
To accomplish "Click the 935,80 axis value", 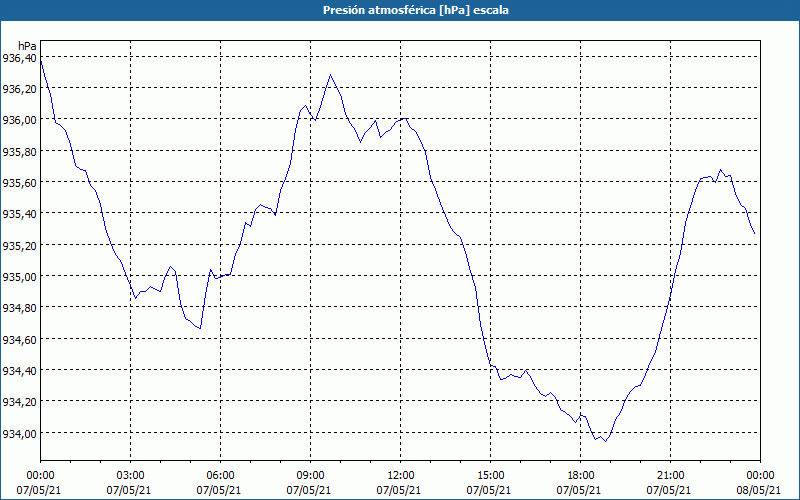I will 20,152.
